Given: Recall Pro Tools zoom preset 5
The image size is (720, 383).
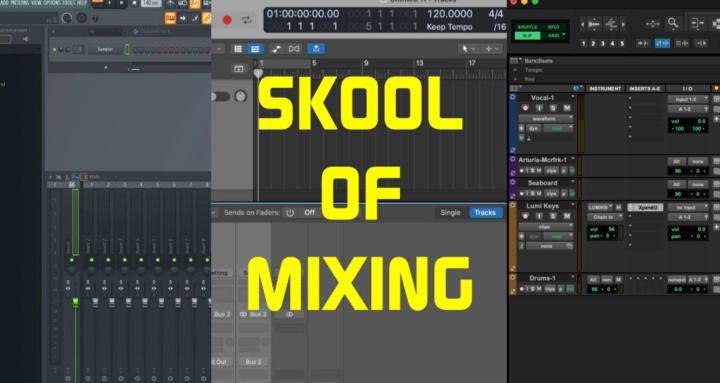Looking at the screenshot, I should click(x=622, y=44).
